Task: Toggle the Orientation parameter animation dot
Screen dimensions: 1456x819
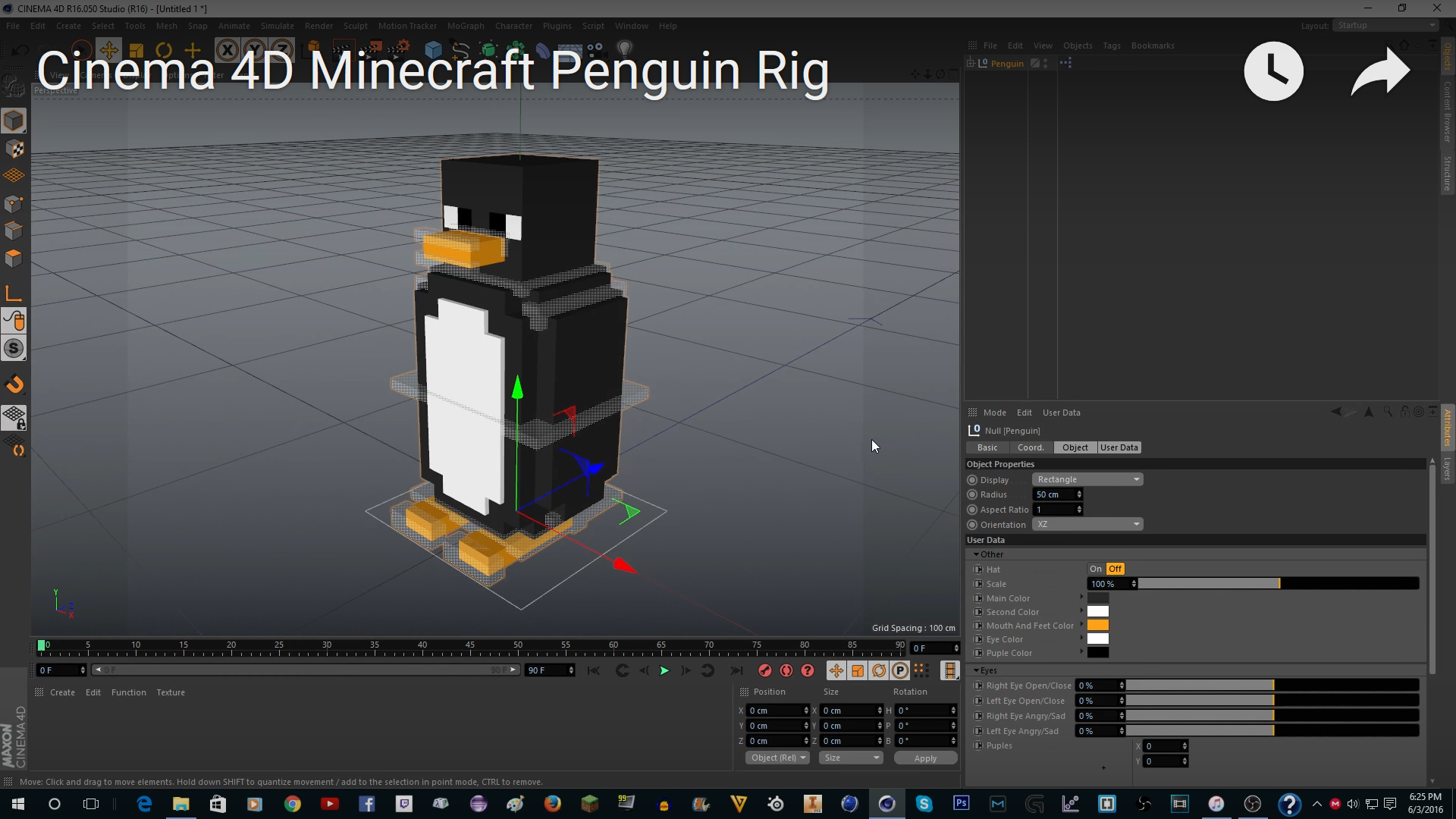Action: 972,525
